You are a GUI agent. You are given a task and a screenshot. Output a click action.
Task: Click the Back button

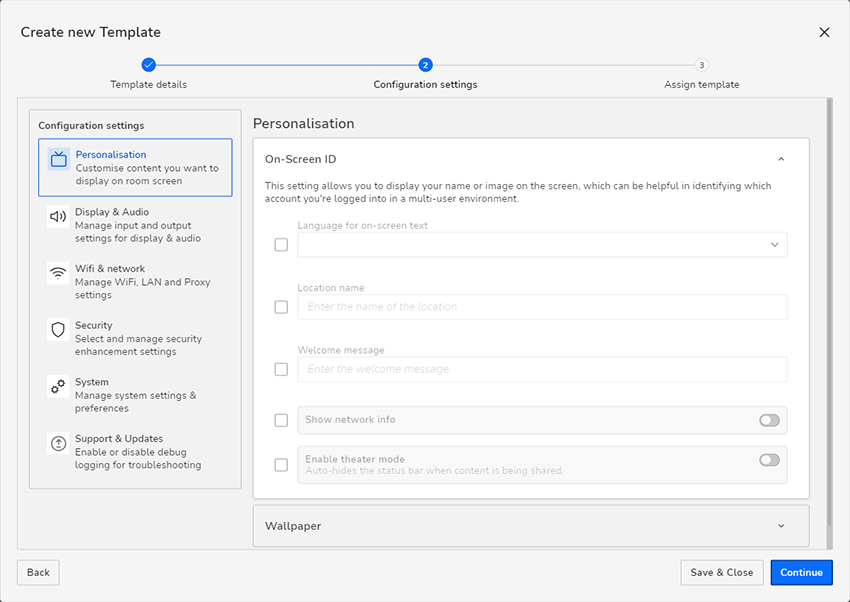(38, 573)
